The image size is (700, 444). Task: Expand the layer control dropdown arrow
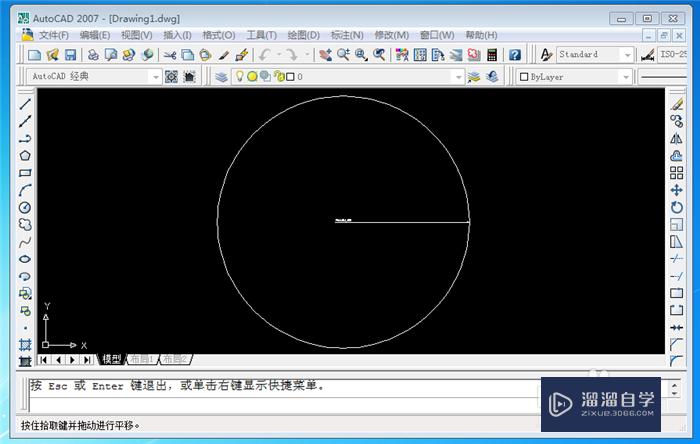(x=458, y=77)
